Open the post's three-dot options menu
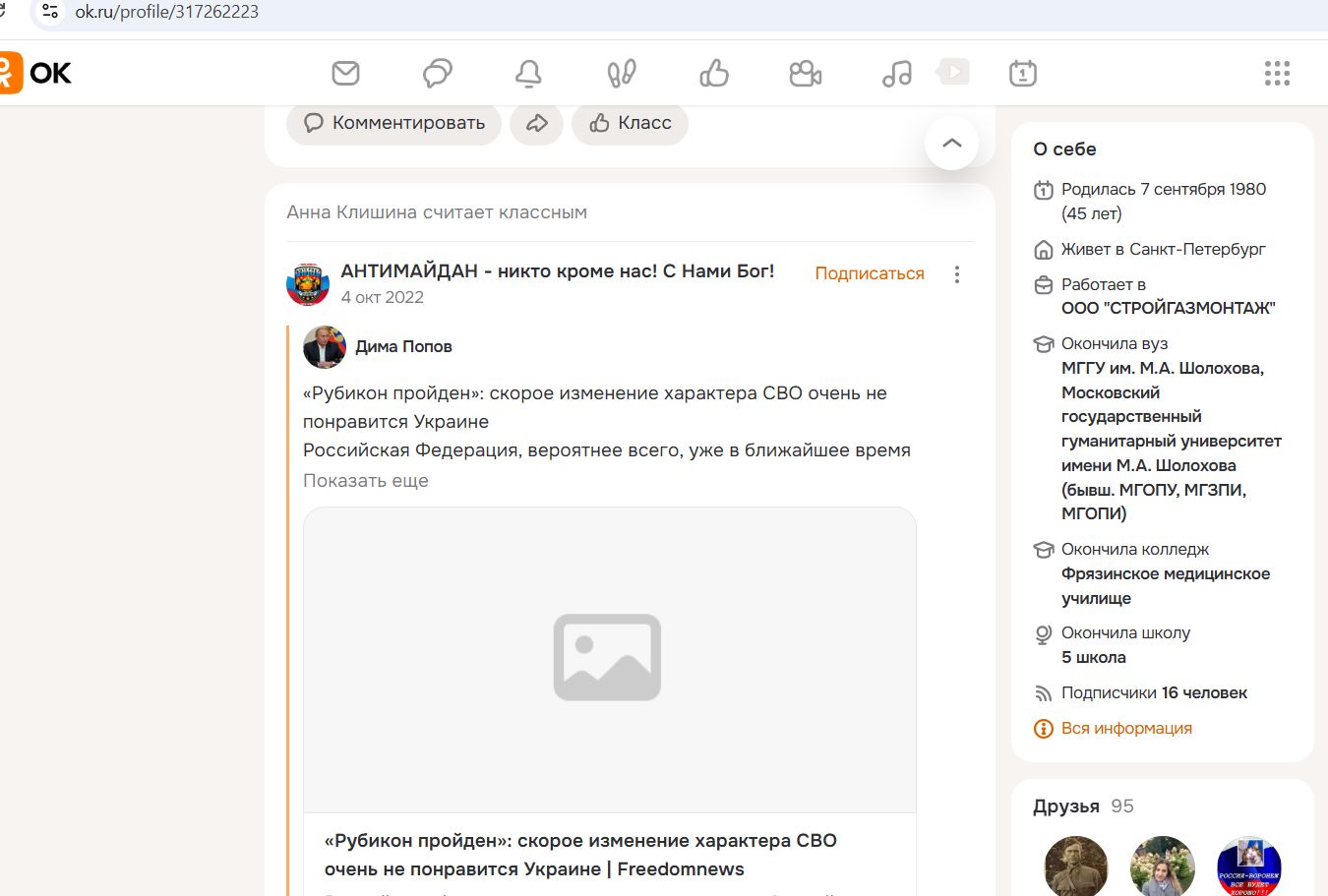 click(x=956, y=274)
